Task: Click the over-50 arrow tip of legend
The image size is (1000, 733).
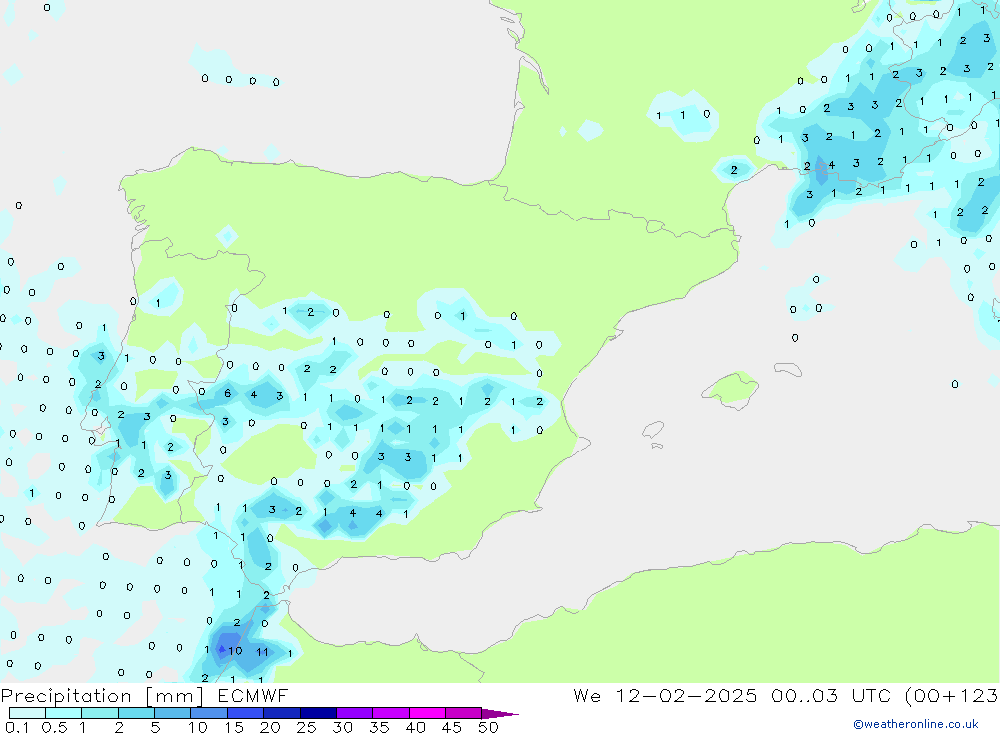Action: (x=500, y=714)
